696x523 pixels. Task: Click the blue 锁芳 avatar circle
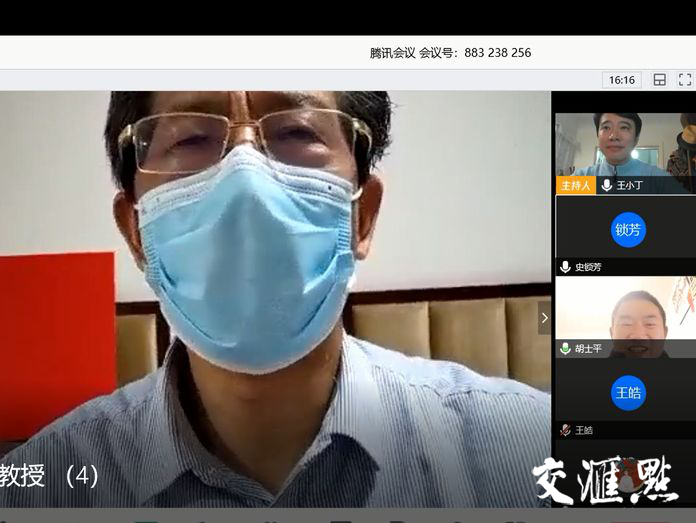[628, 230]
